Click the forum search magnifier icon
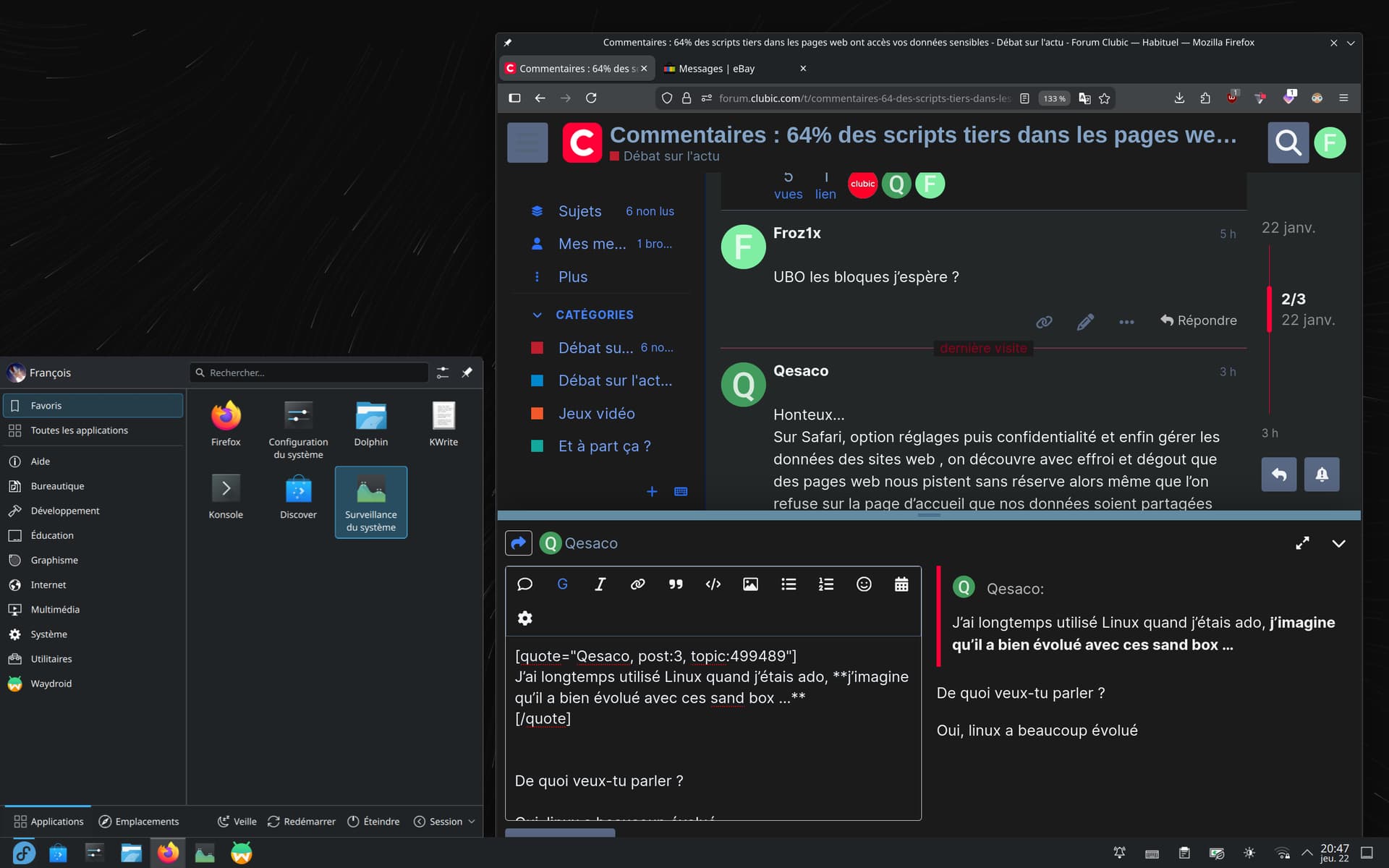 pos(1288,142)
